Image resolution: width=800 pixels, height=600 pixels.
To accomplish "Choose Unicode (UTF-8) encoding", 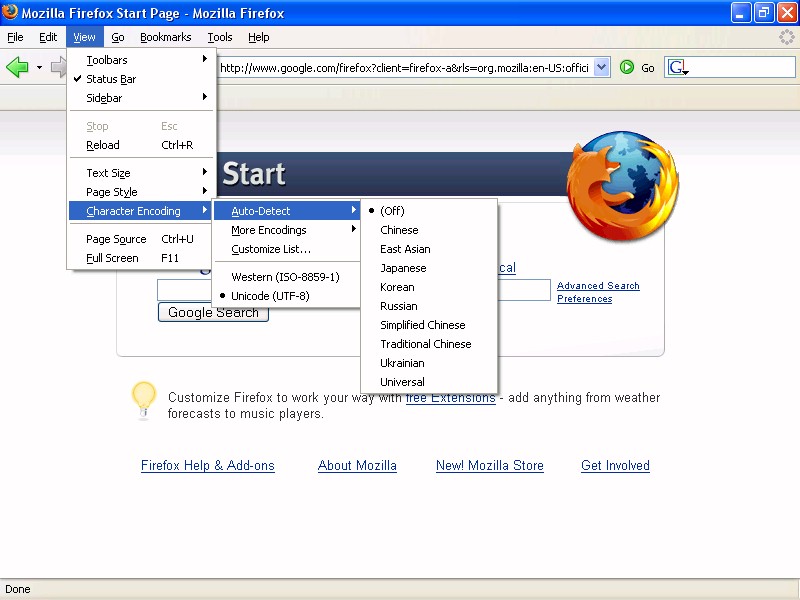I will pos(286,296).
